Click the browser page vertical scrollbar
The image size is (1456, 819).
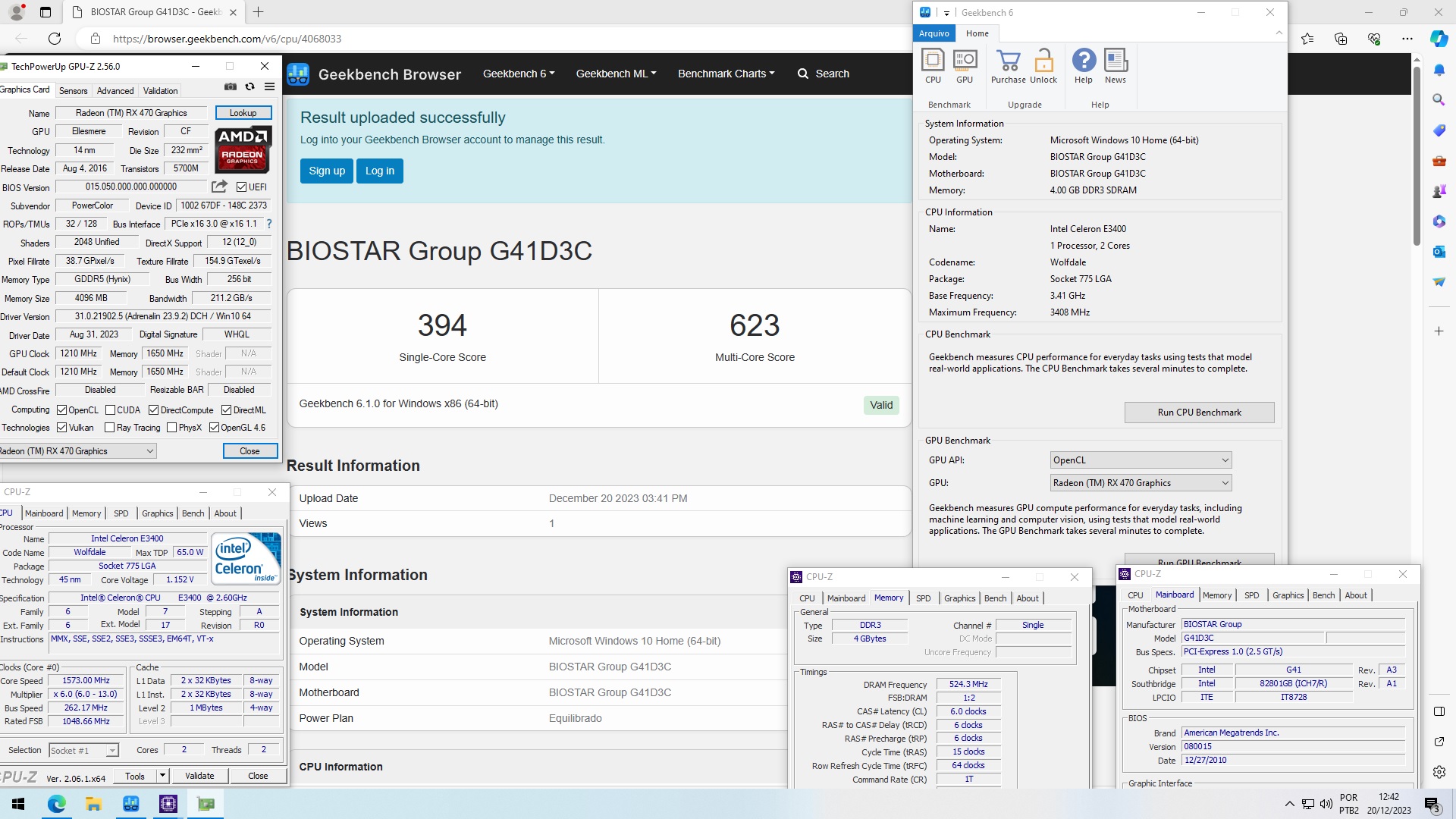pyautogui.click(x=1416, y=155)
